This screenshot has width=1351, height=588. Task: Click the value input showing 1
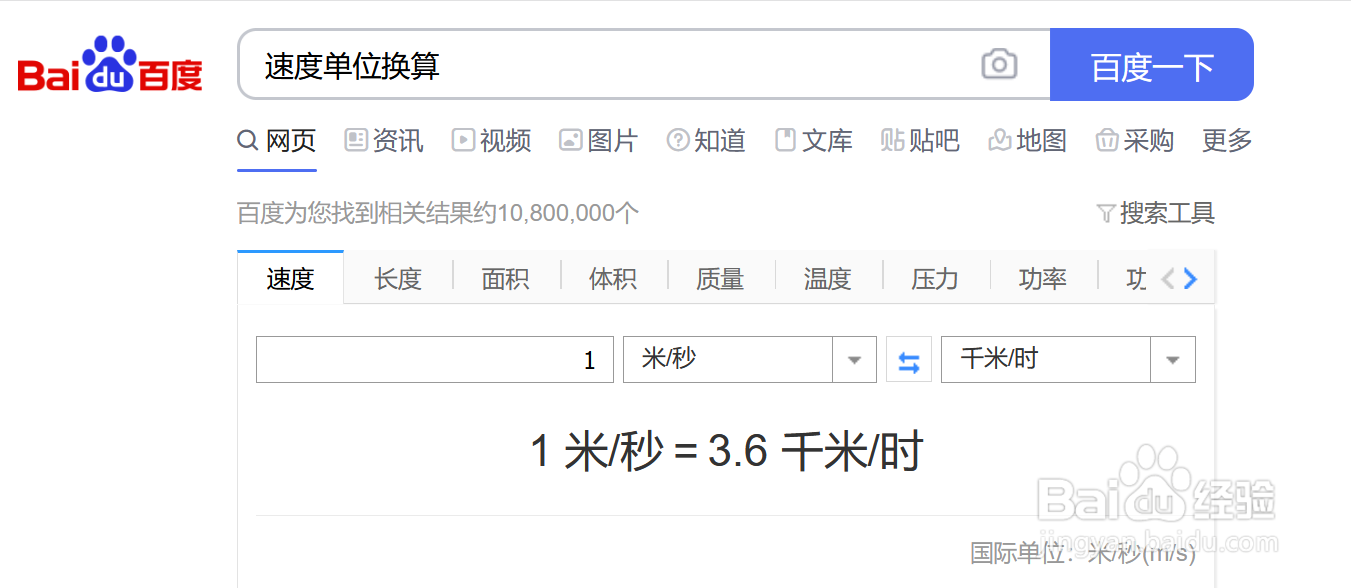pos(435,360)
